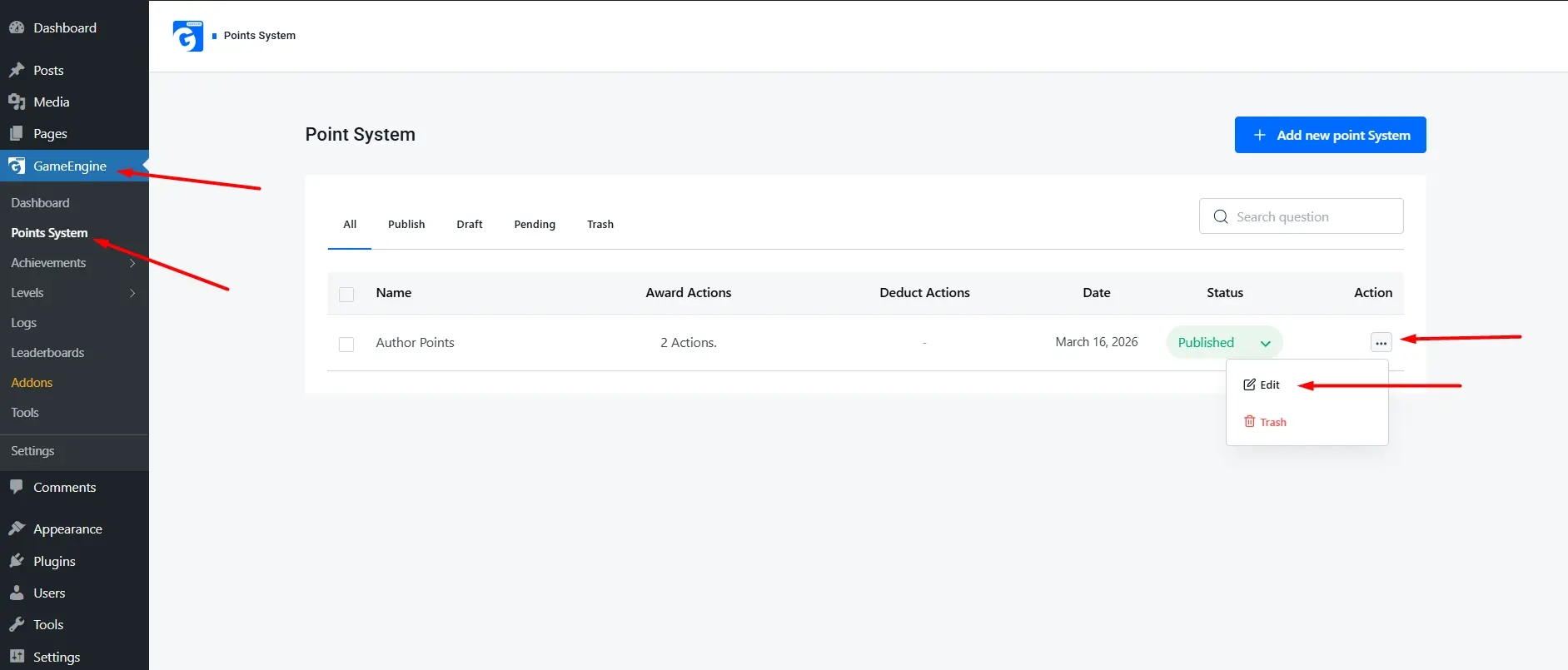Tick the select-all checkbox in table header

[x=346, y=294]
